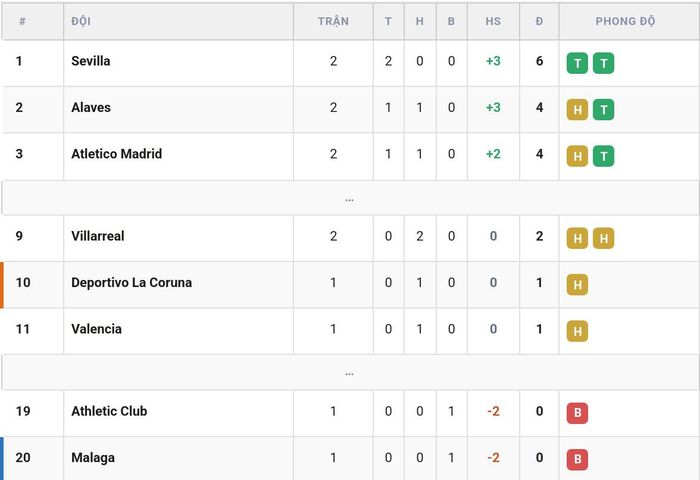Expand hidden rows between Atletico Madrid and Villarreal
Image resolution: width=700 pixels, height=480 pixels.
point(350,198)
